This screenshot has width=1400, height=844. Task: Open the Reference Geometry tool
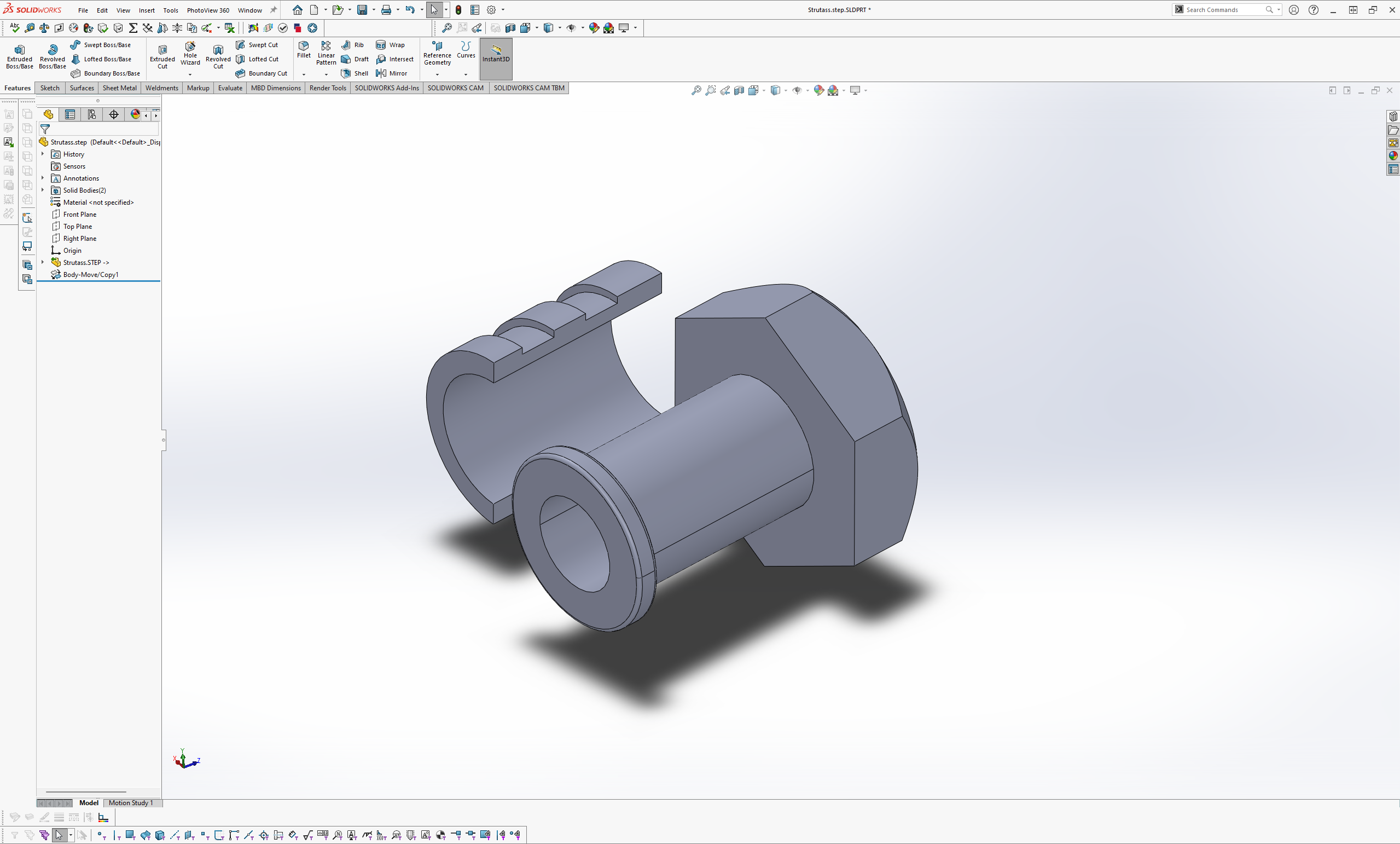pyautogui.click(x=437, y=53)
